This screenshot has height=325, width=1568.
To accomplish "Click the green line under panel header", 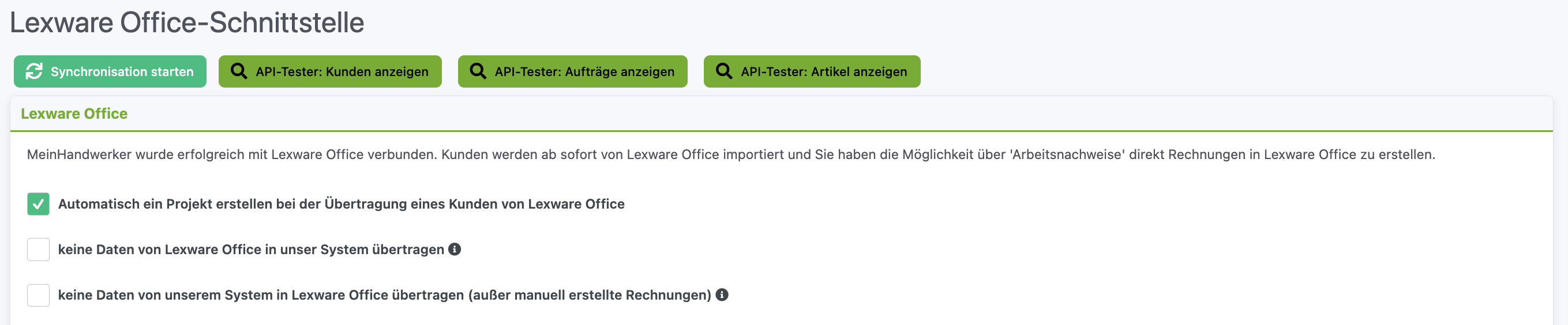I will click(782, 131).
